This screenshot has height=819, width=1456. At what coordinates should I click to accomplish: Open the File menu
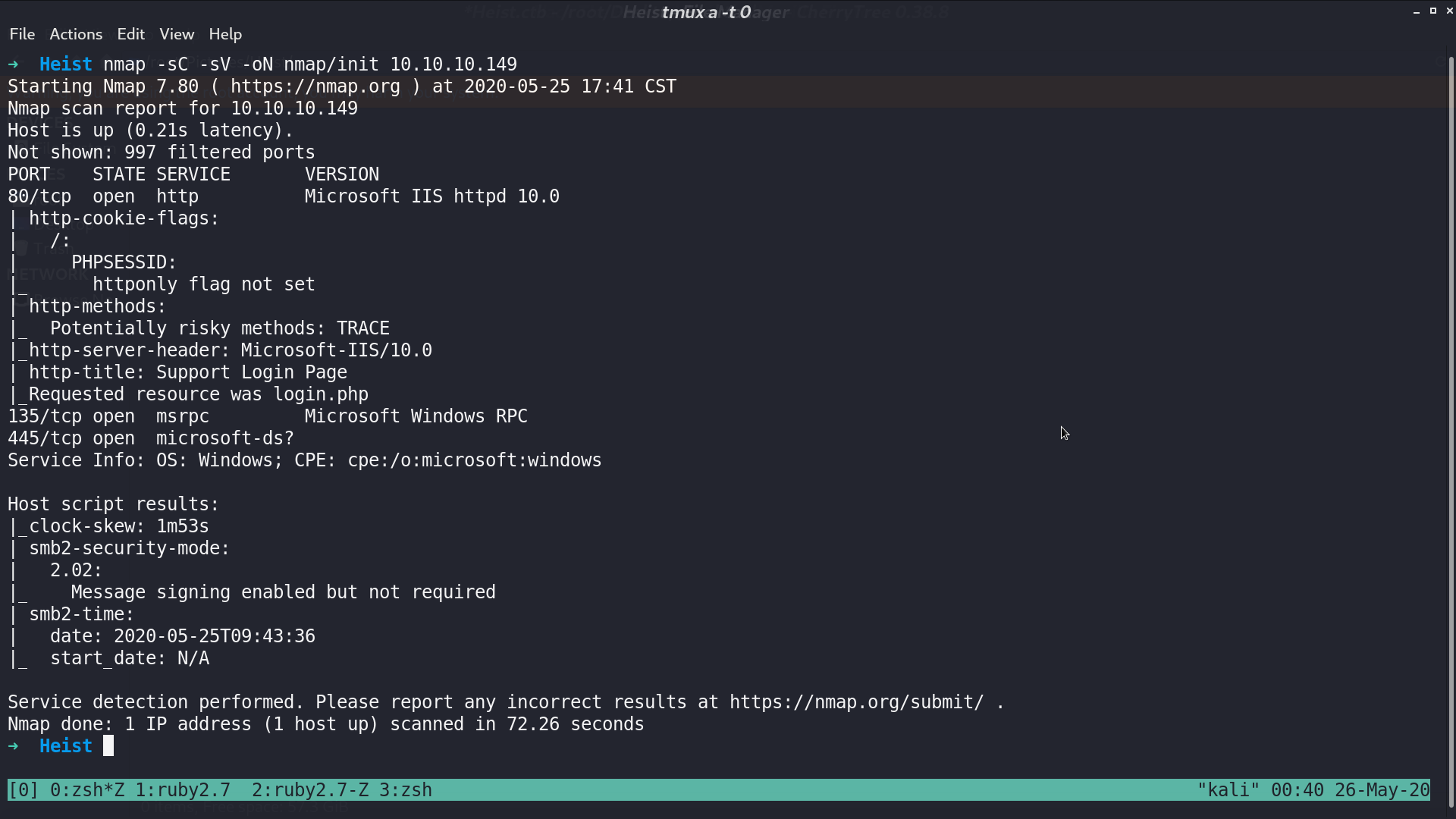[22, 34]
